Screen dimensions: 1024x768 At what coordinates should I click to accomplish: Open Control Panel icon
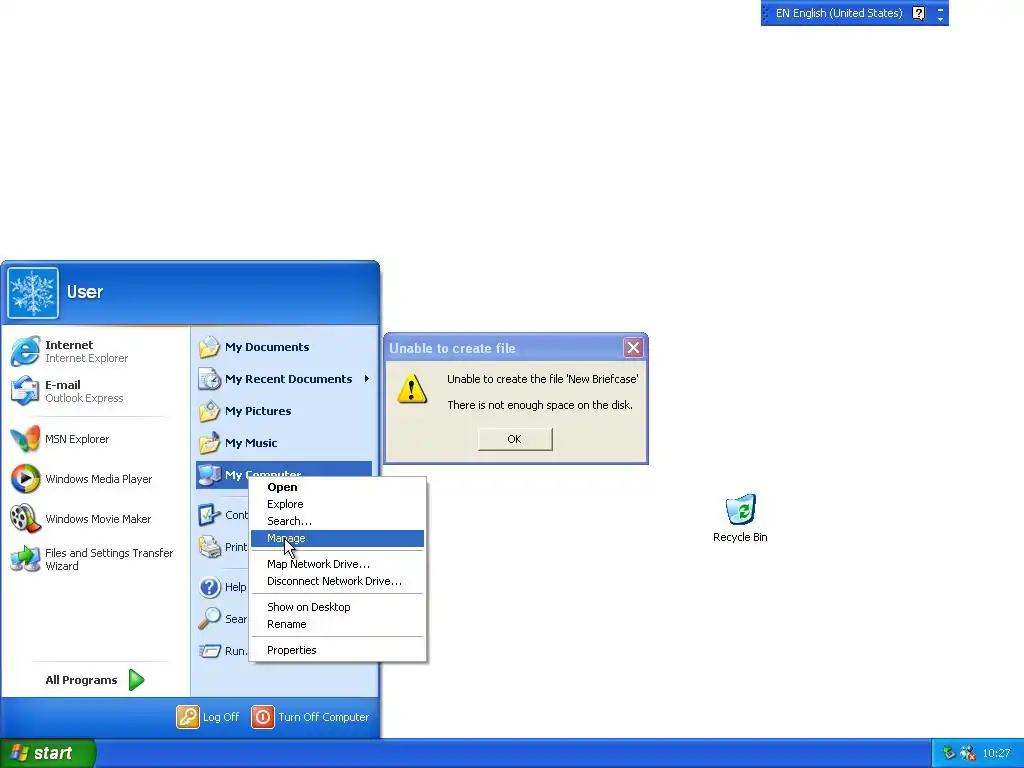pos(210,515)
